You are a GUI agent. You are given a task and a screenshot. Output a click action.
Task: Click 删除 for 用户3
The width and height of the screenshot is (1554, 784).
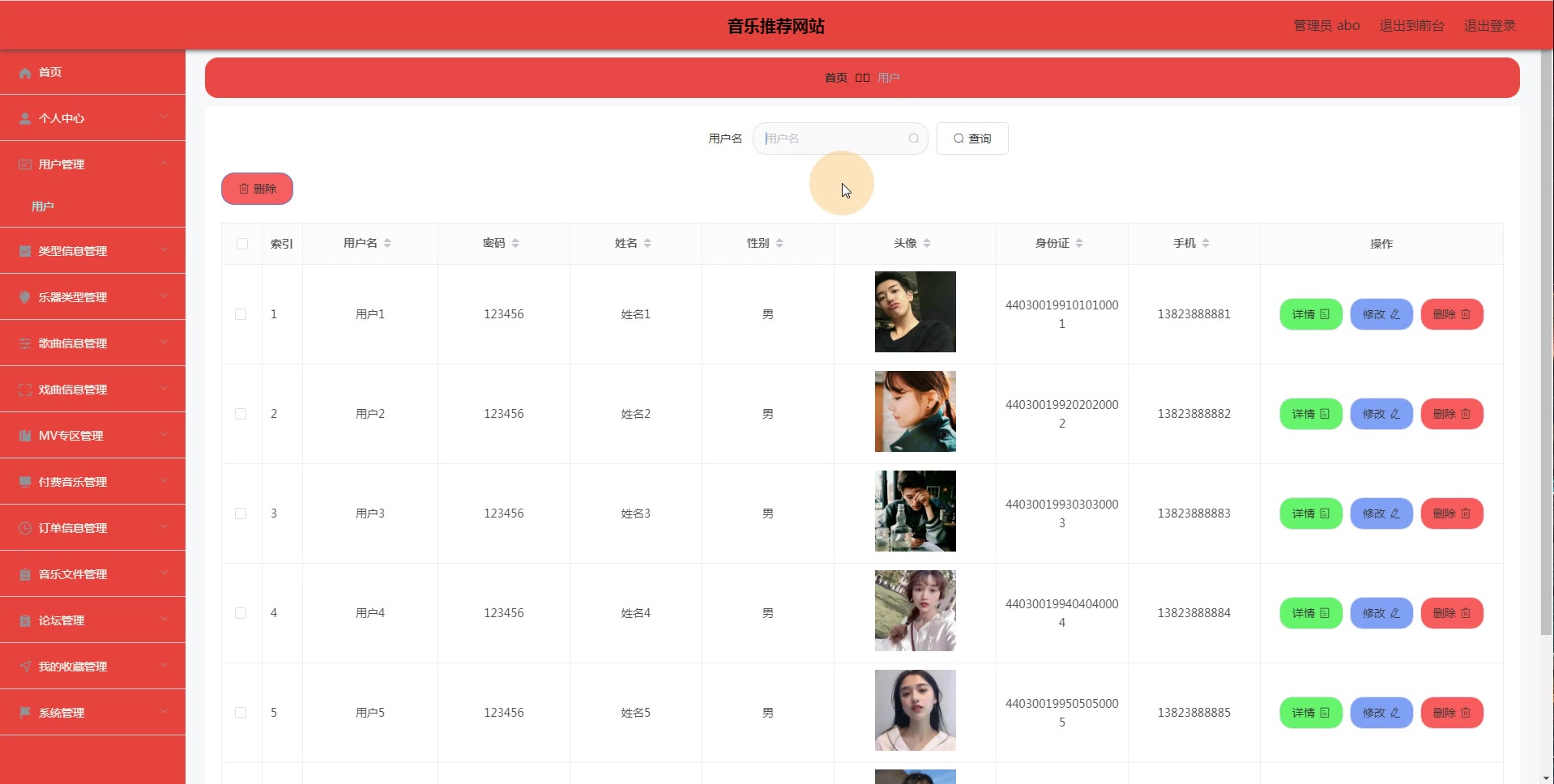pyautogui.click(x=1452, y=513)
